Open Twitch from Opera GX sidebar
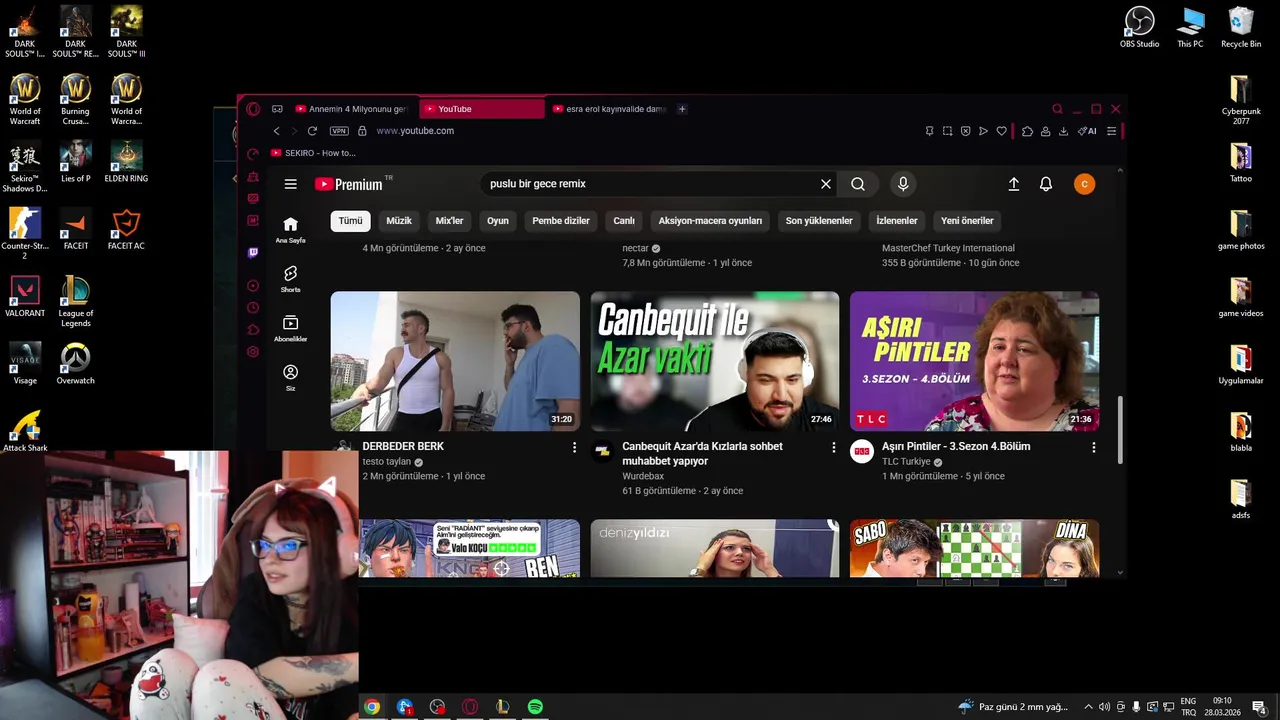The height and width of the screenshot is (720, 1280). pos(253,253)
